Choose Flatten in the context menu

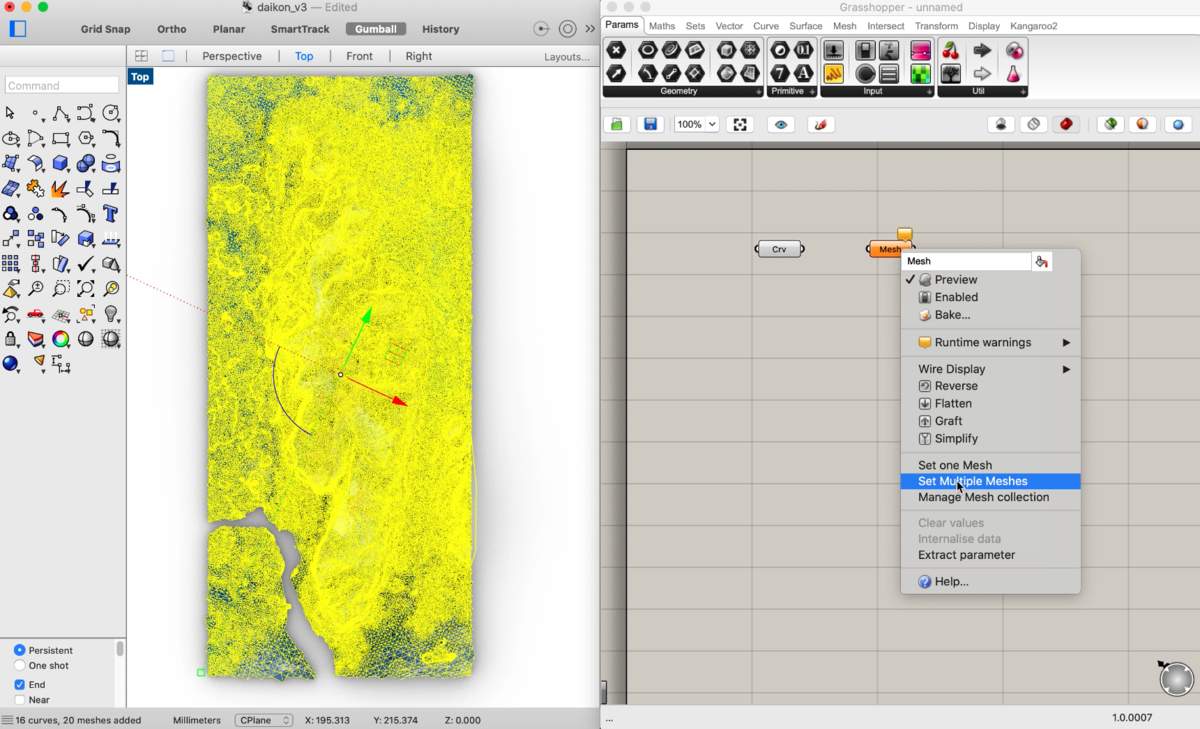point(953,403)
